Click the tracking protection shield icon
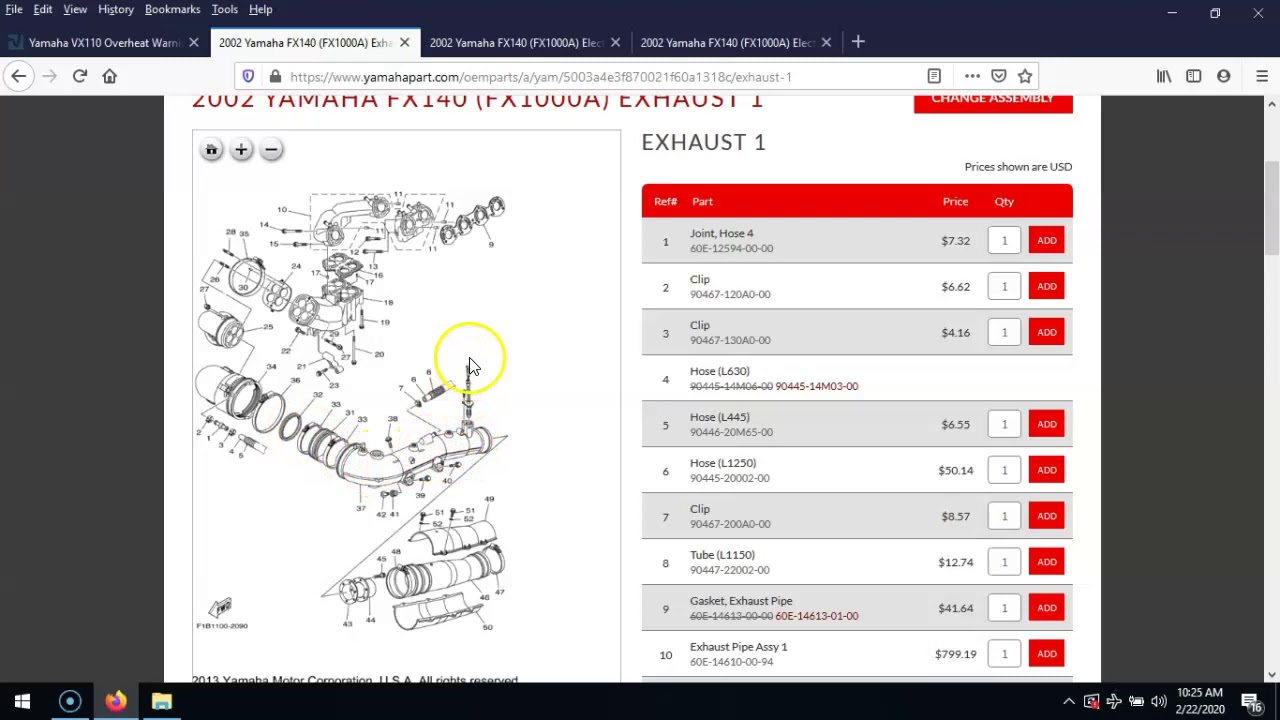Screen dimensions: 1280x720 coord(248,77)
